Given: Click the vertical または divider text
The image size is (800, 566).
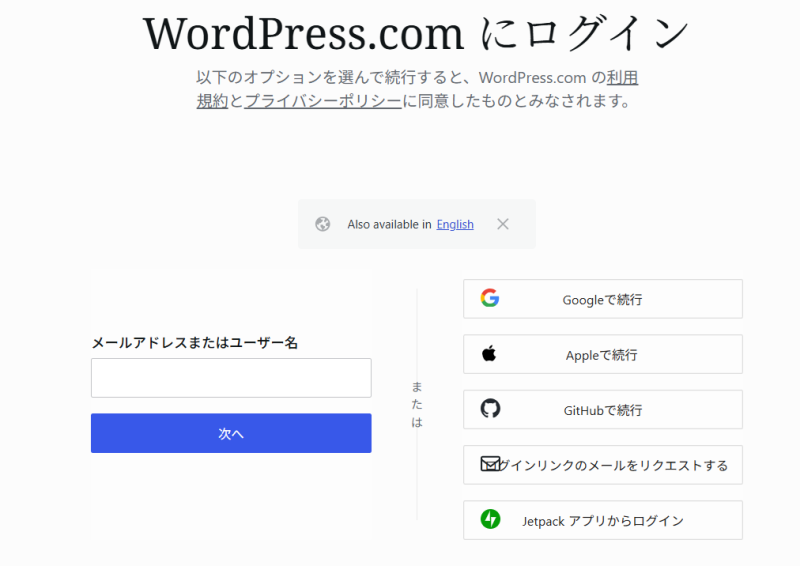Looking at the screenshot, I should point(417,404).
